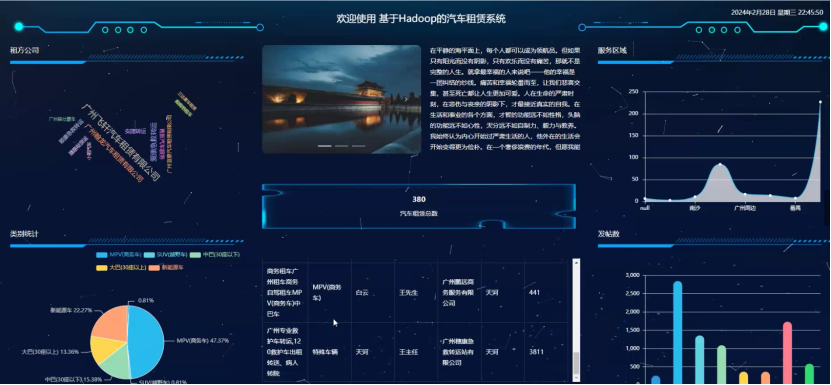Click the bright green last bar in 发帖数 chart
Screen dimensions: 831x385
[x=809, y=374]
